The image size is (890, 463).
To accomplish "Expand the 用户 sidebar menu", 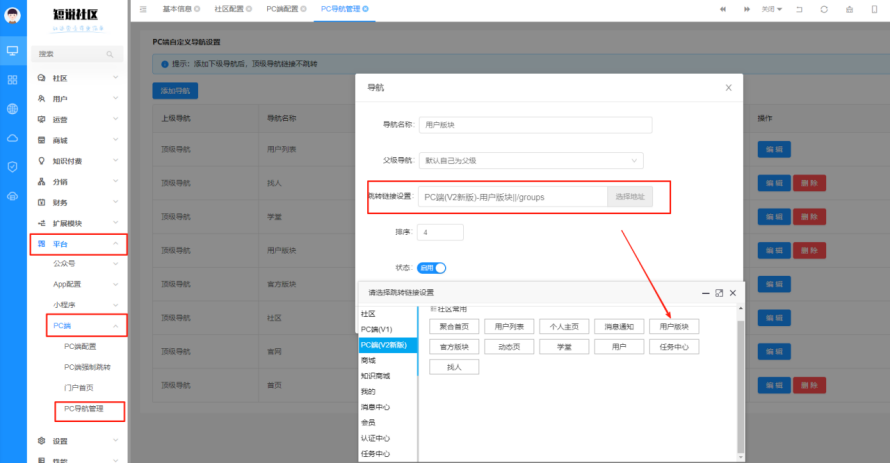I will click(78, 99).
